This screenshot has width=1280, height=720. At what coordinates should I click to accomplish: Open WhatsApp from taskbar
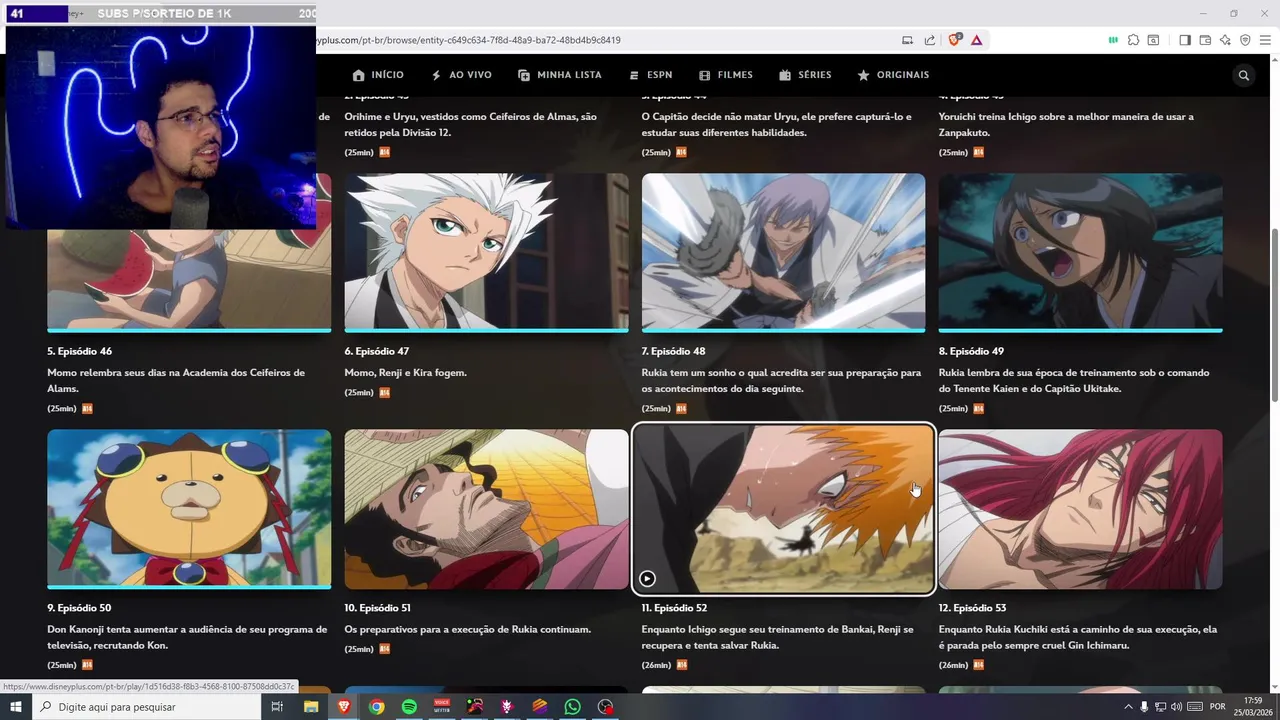572,707
